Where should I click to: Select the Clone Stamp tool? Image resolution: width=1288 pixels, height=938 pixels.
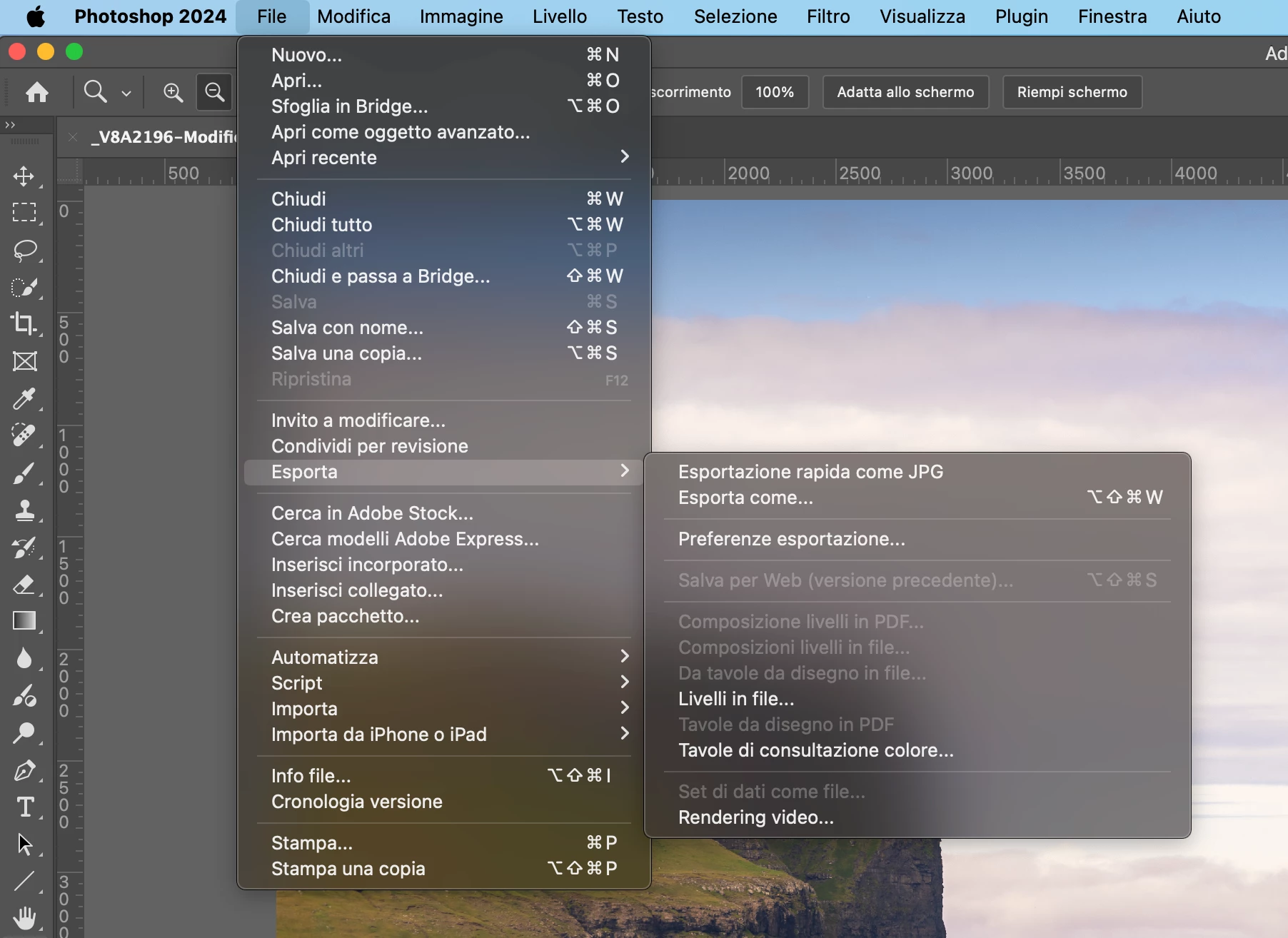tap(24, 510)
